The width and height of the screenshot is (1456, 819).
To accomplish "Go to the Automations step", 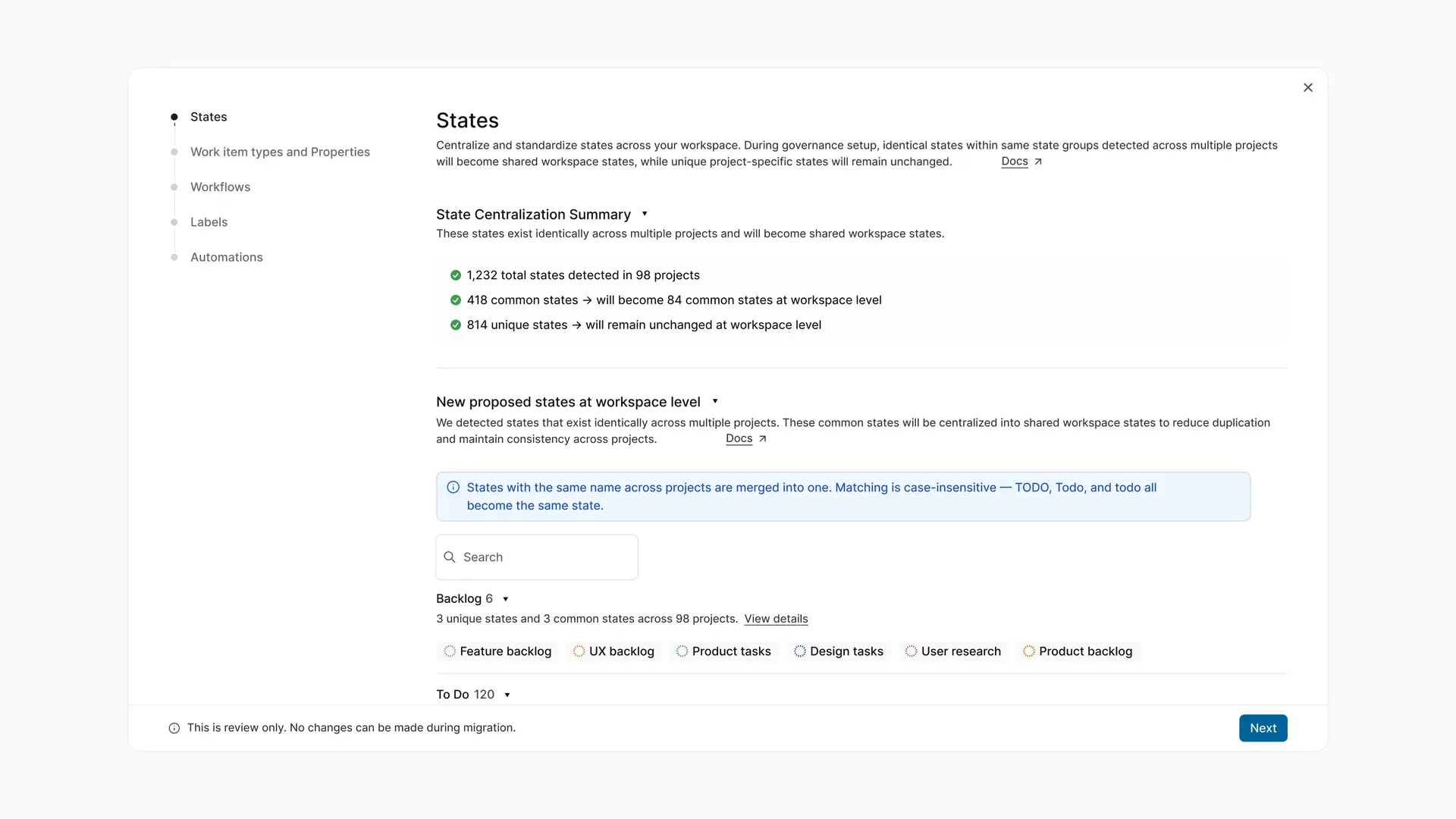I will click(226, 257).
